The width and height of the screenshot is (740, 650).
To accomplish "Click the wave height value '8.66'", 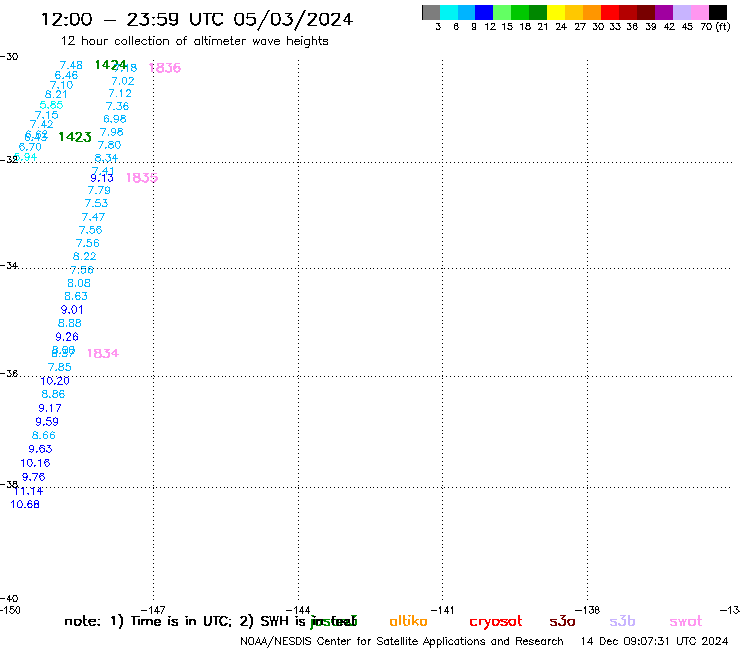I will [43, 435].
